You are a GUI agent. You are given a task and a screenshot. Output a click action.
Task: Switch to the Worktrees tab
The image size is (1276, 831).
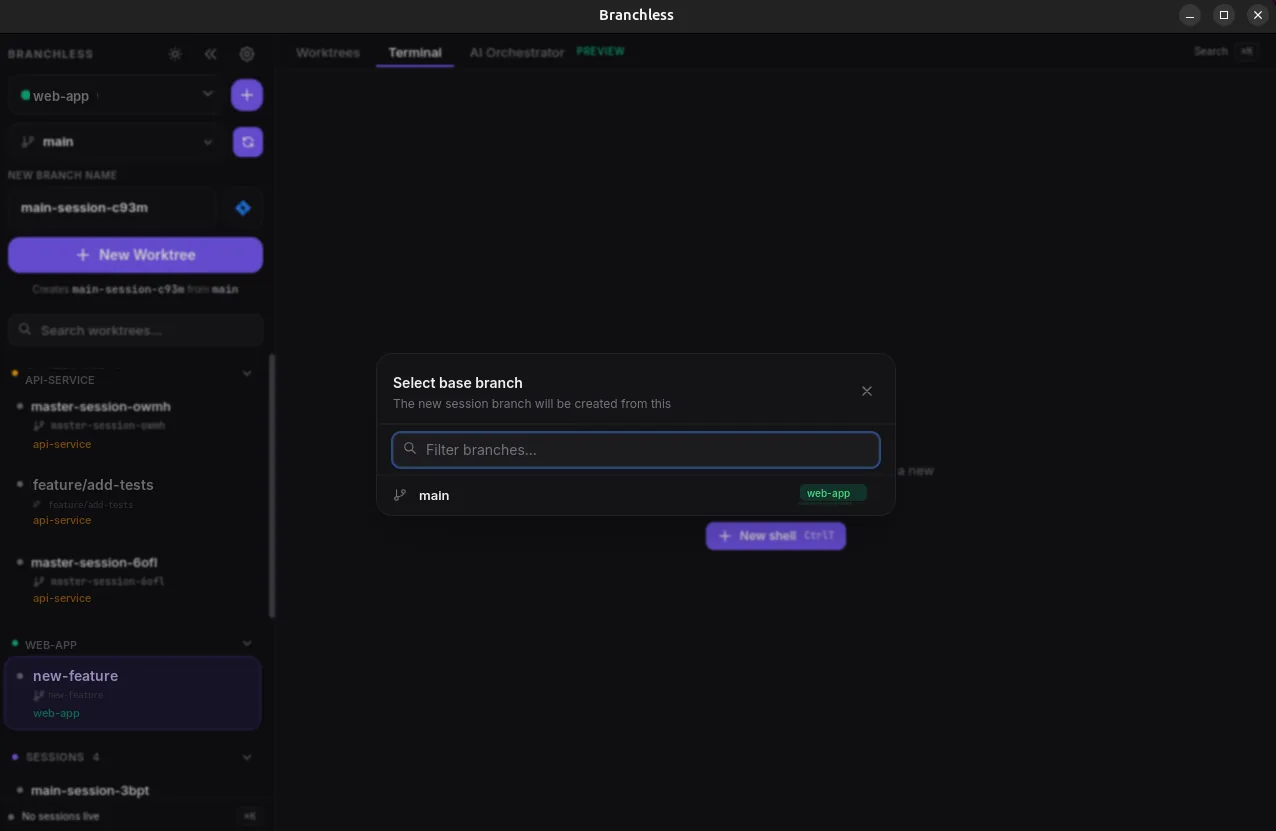click(x=328, y=52)
